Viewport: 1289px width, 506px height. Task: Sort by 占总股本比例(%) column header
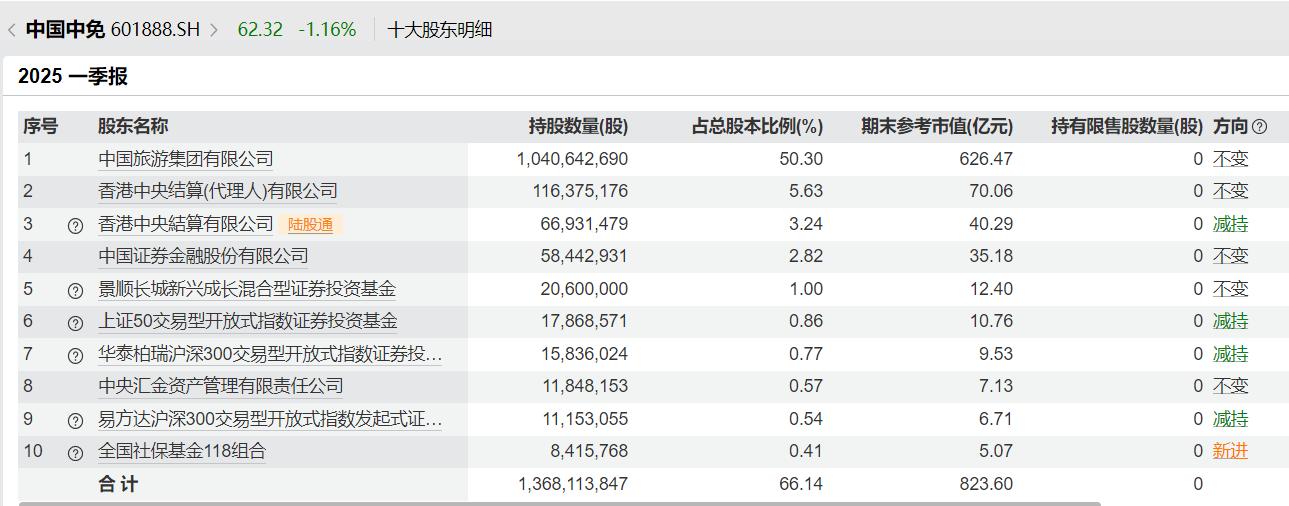point(757,126)
